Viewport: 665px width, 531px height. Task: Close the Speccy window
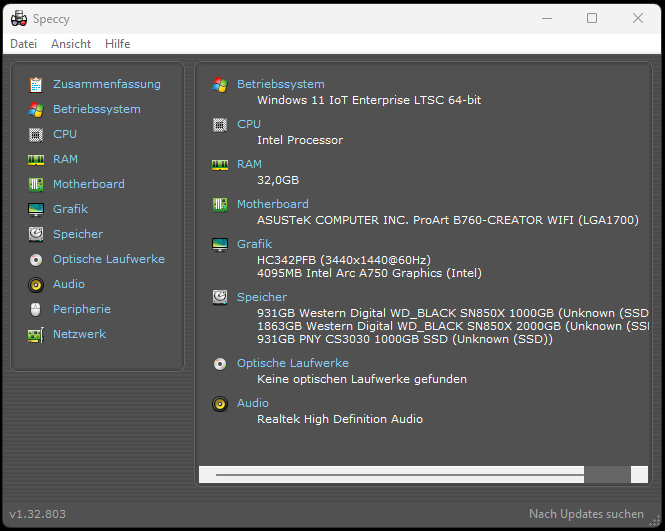tap(638, 18)
